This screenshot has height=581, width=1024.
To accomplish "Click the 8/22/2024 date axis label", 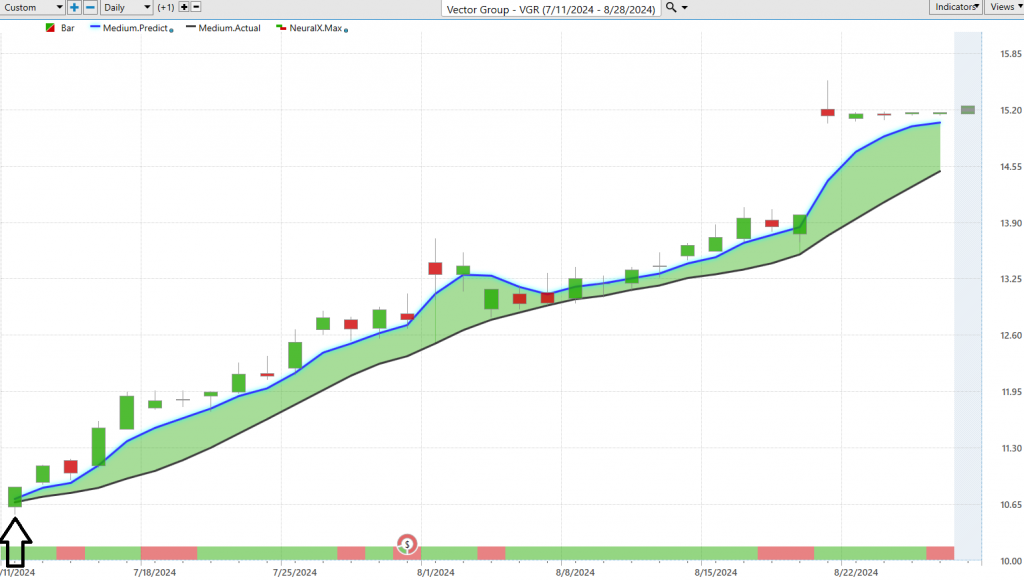I will click(856, 573).
